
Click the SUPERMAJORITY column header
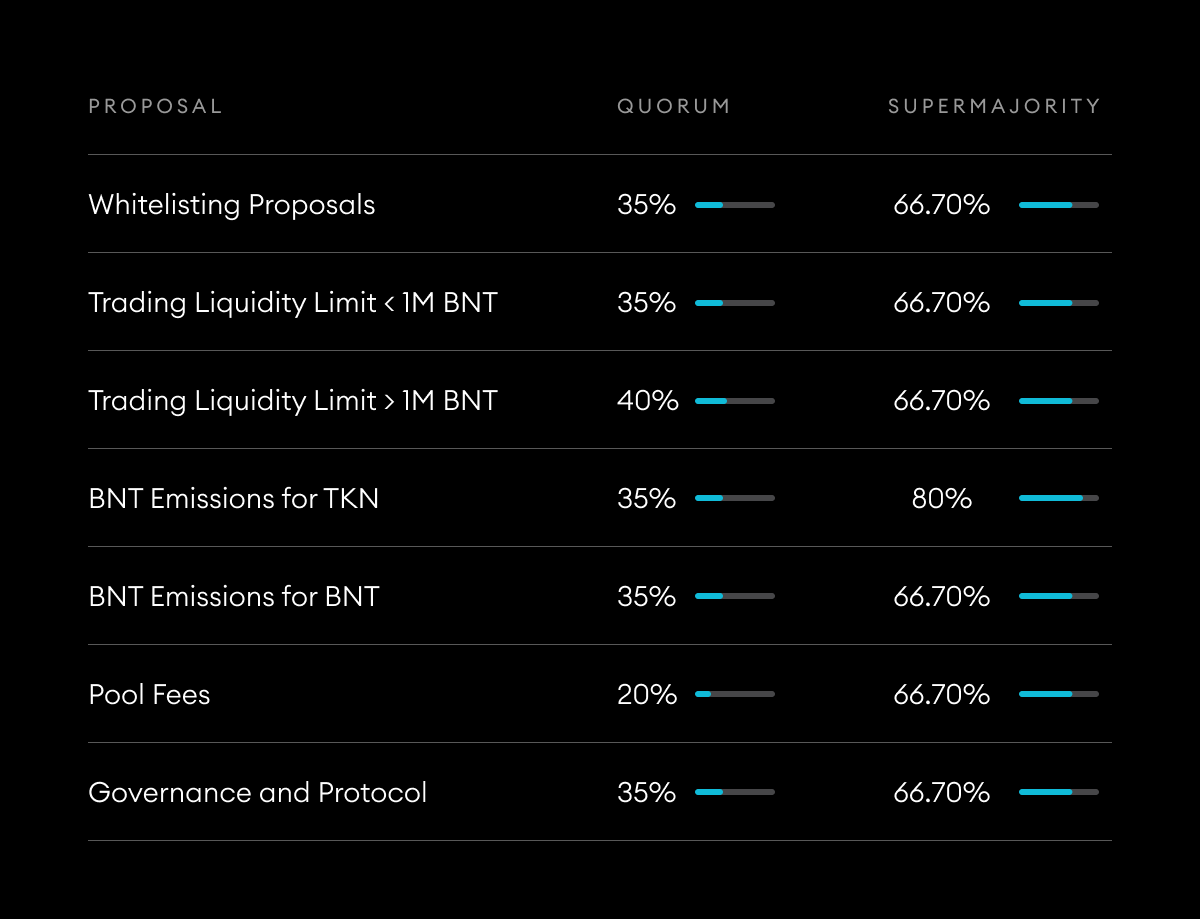(994, 106)
